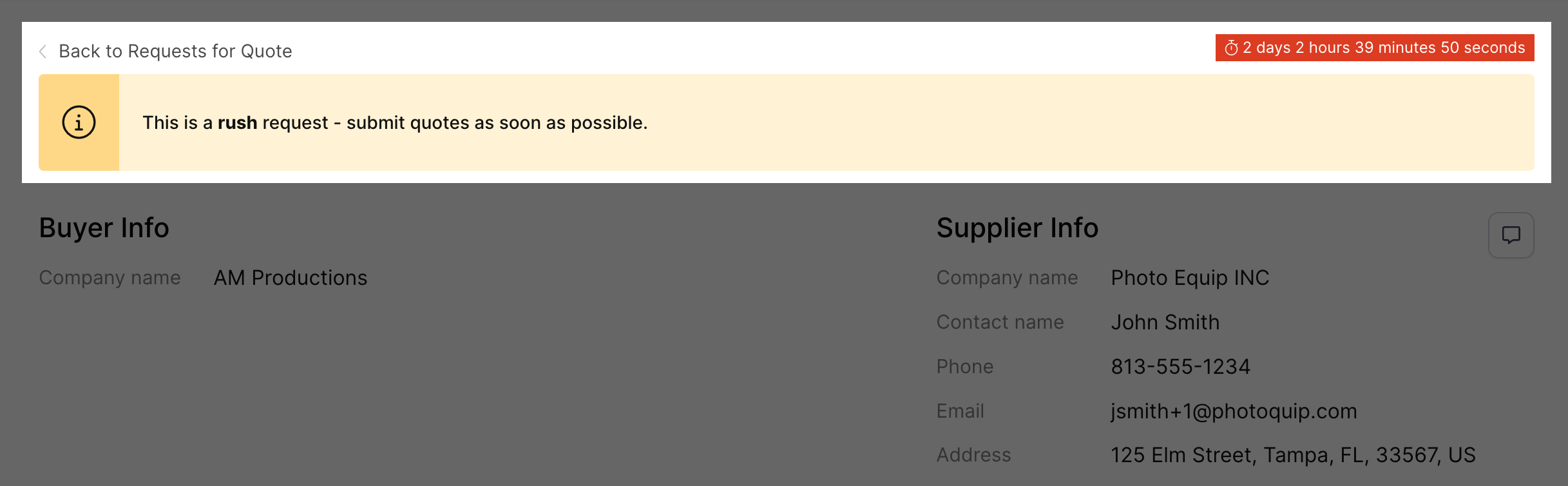Screen dimensions: 1568x486
Task: Click the Company name label under Supplier Info
Action: [x=1007, y=278]
